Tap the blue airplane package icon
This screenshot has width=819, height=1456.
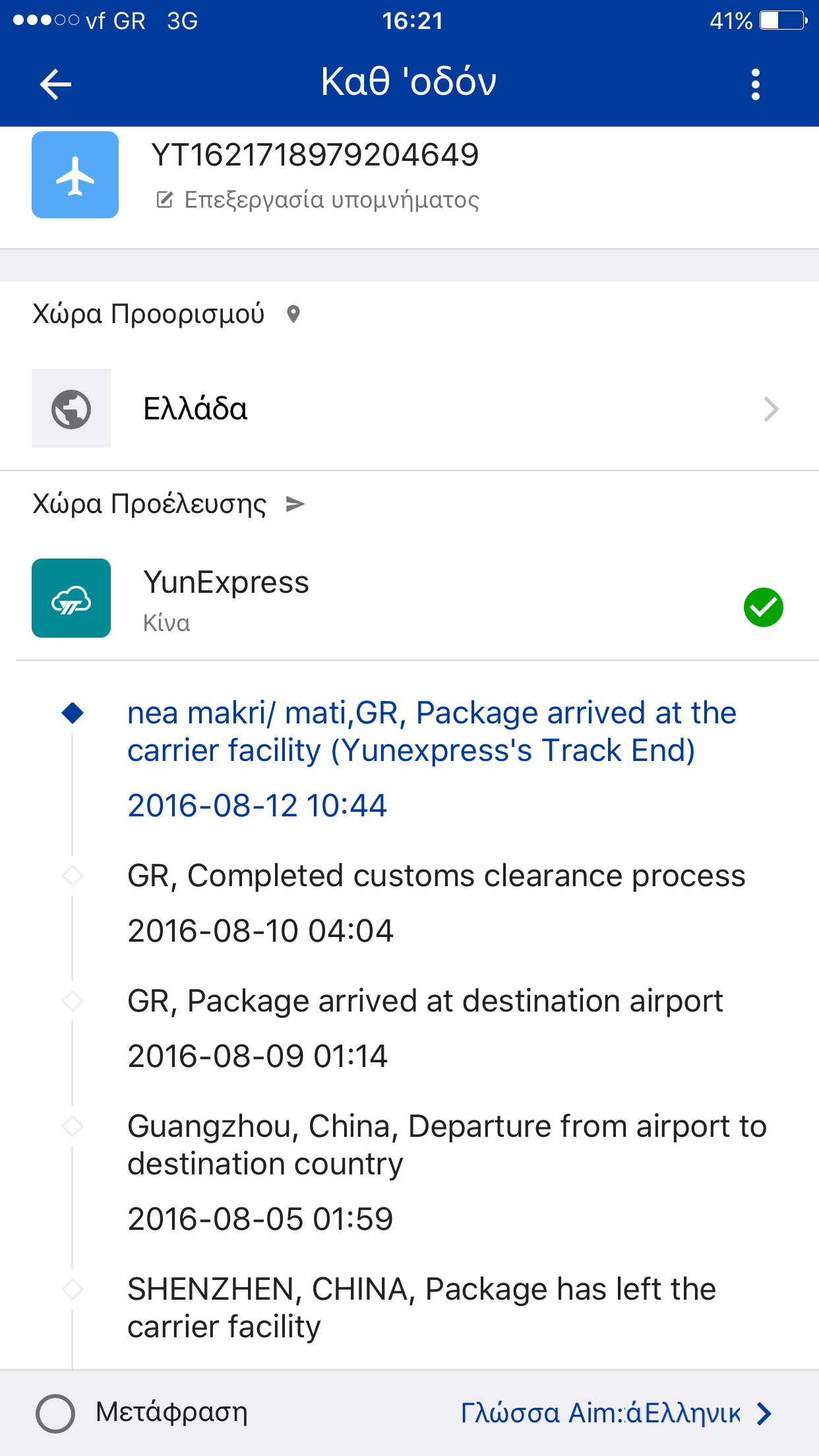pyautogui.click(x=75, y=175)
